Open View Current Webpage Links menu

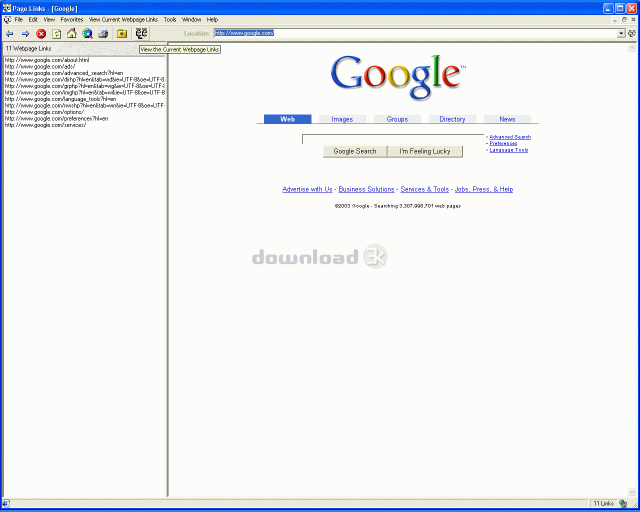point(123,20)
